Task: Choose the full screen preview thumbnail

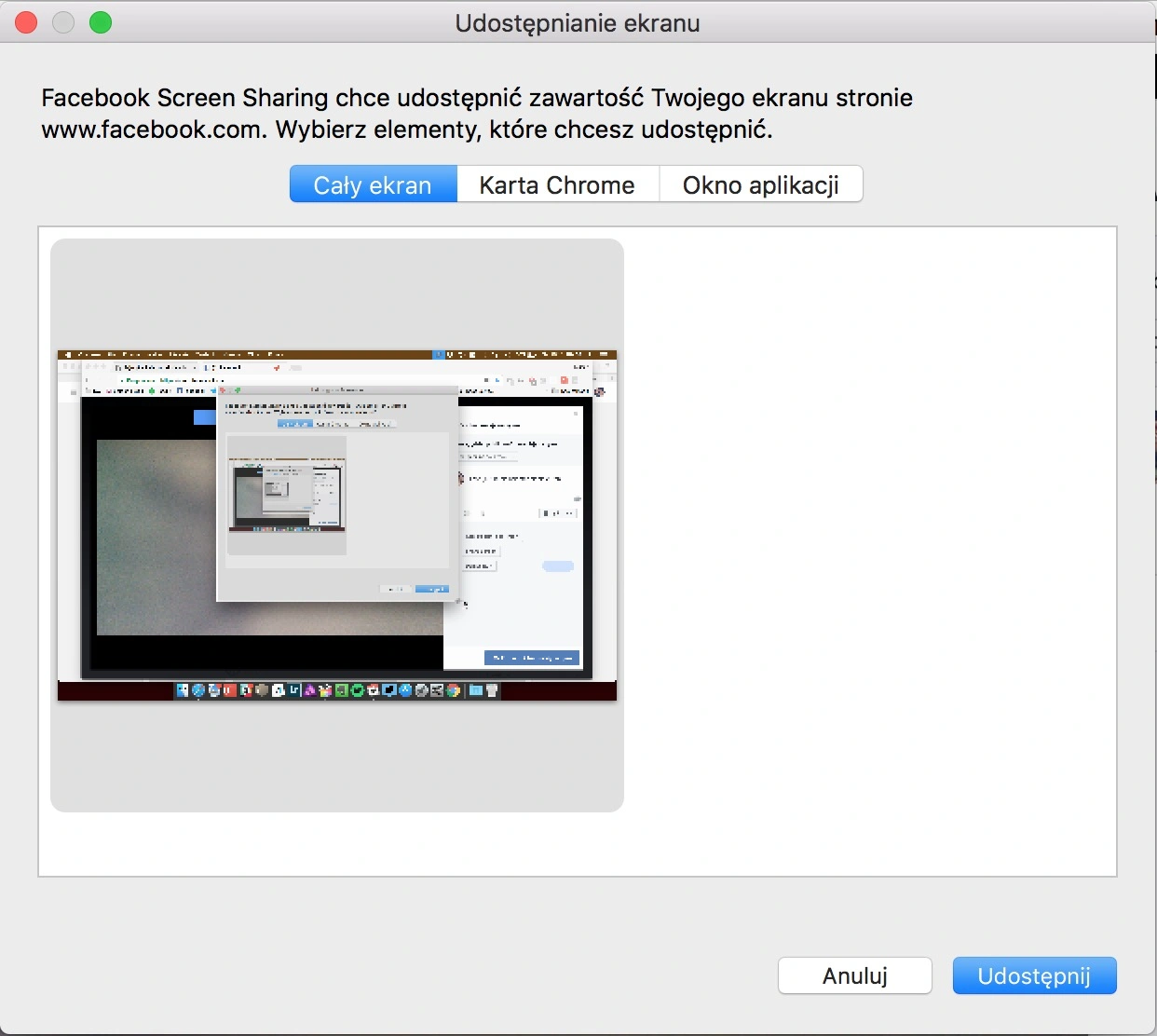Action: (337, 525)
